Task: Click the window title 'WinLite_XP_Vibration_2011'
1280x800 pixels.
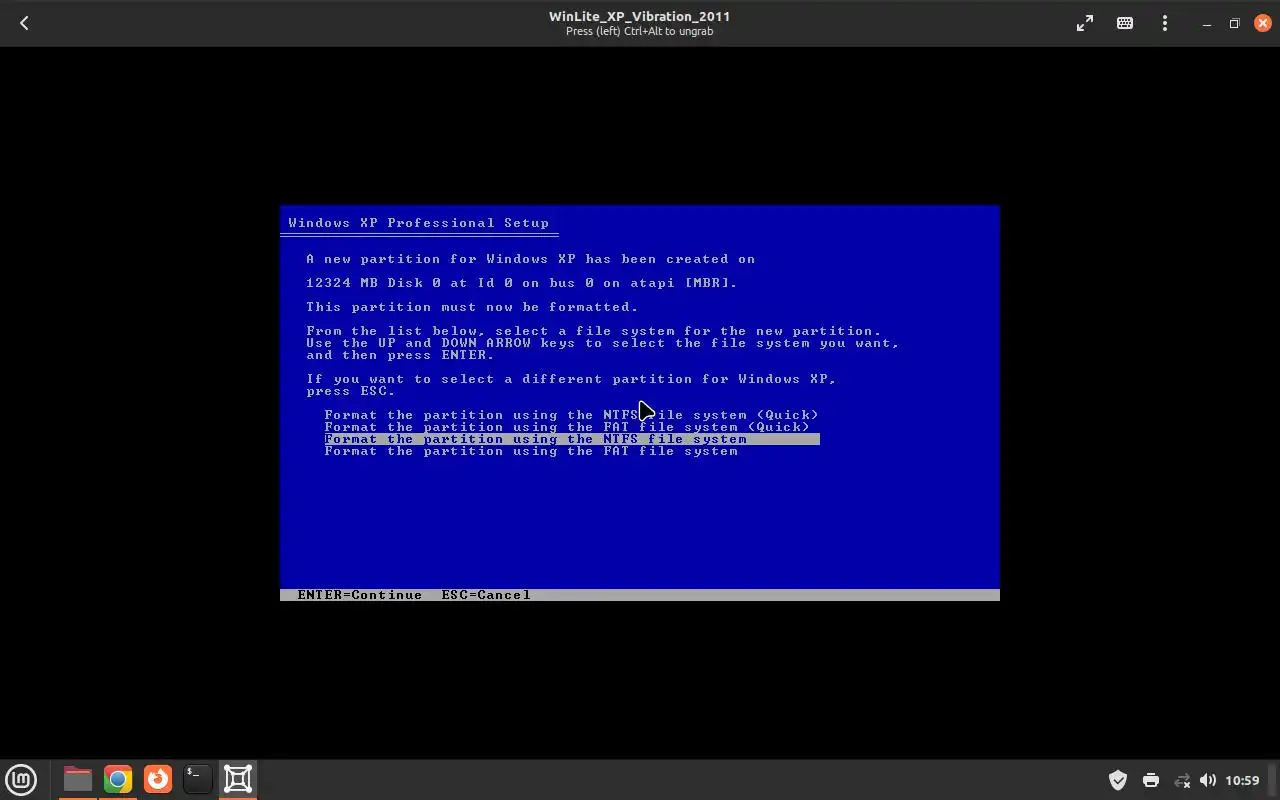Action: point(640,16)
